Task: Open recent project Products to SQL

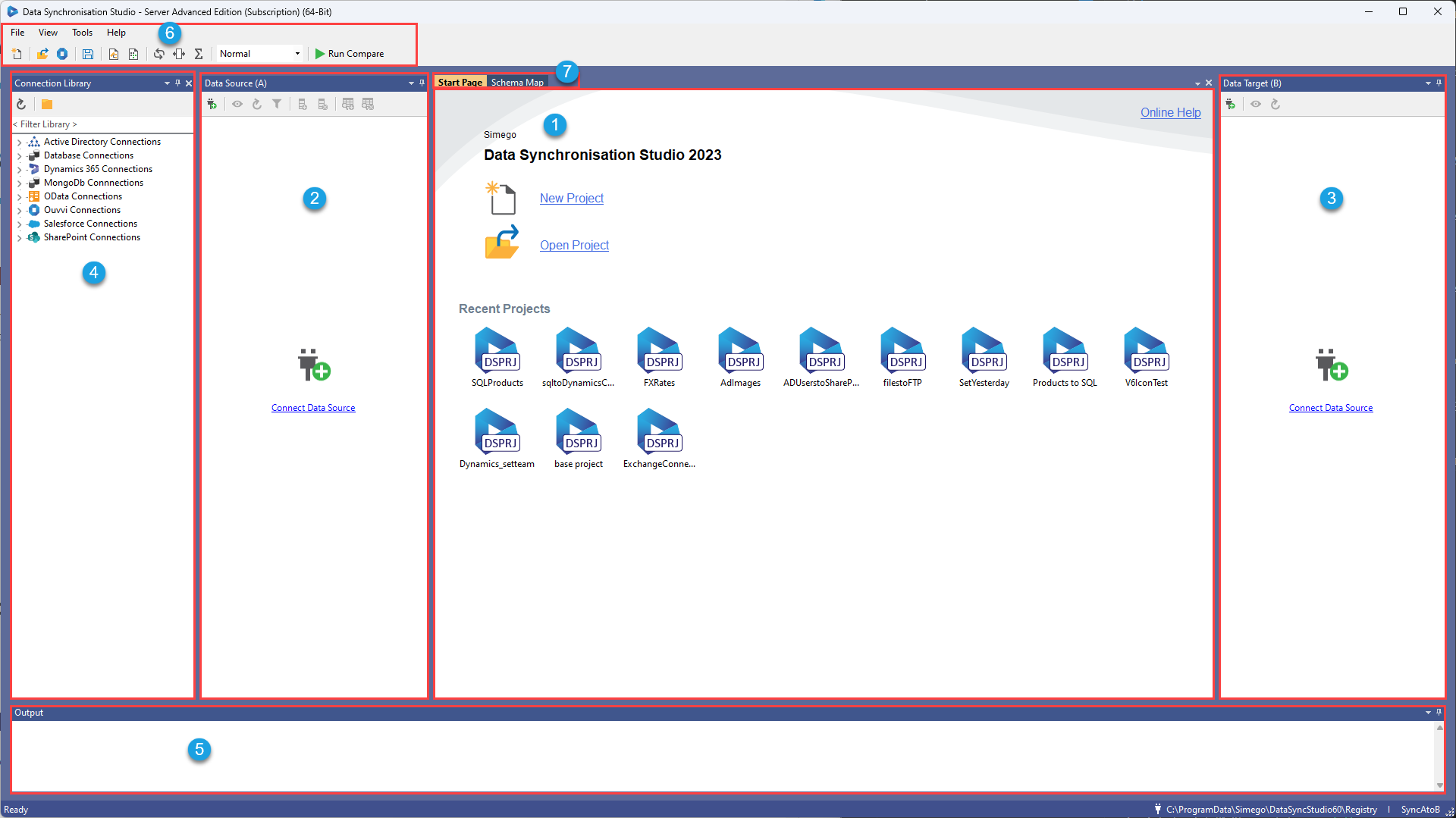Action: [1065, 357]
